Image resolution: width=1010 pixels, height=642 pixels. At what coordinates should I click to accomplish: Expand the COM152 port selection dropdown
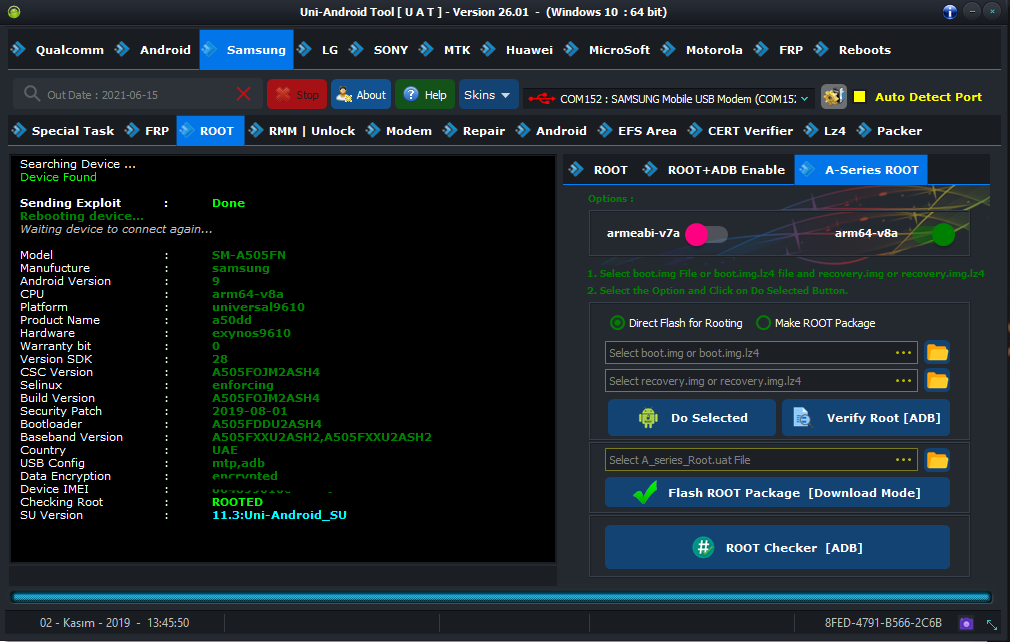coord(805,98)
